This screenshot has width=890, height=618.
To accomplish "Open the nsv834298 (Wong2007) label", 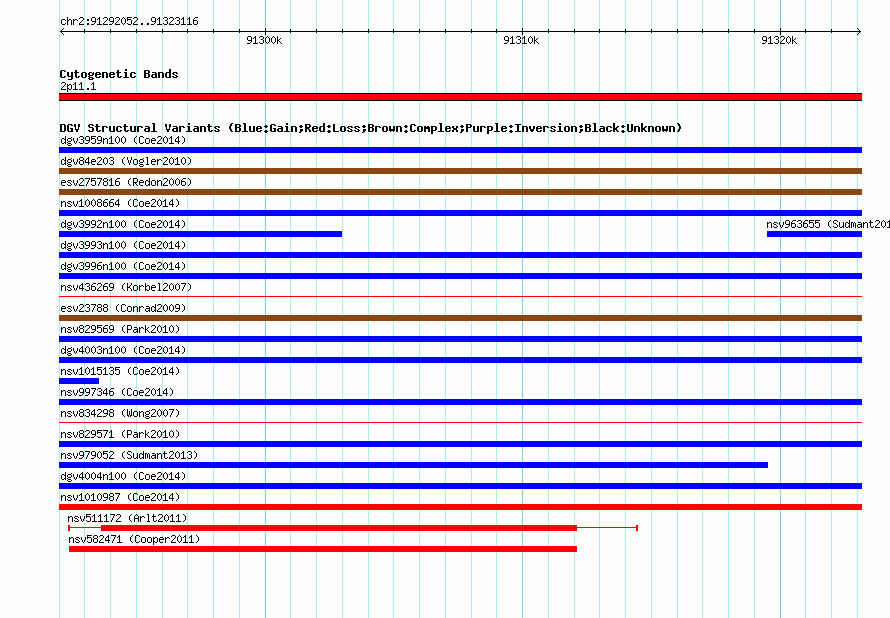I will (x=120, y=413).
